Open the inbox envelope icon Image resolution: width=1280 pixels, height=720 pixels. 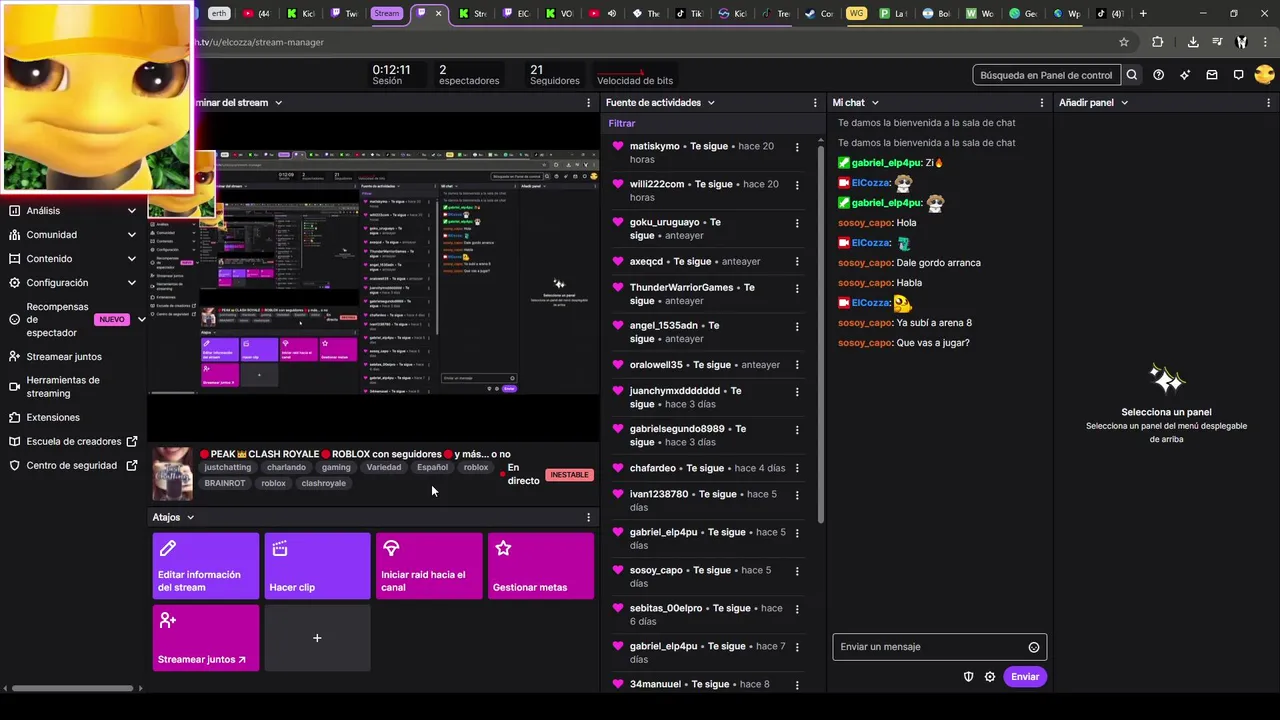pyautogui.click(x=1212, y=75)
